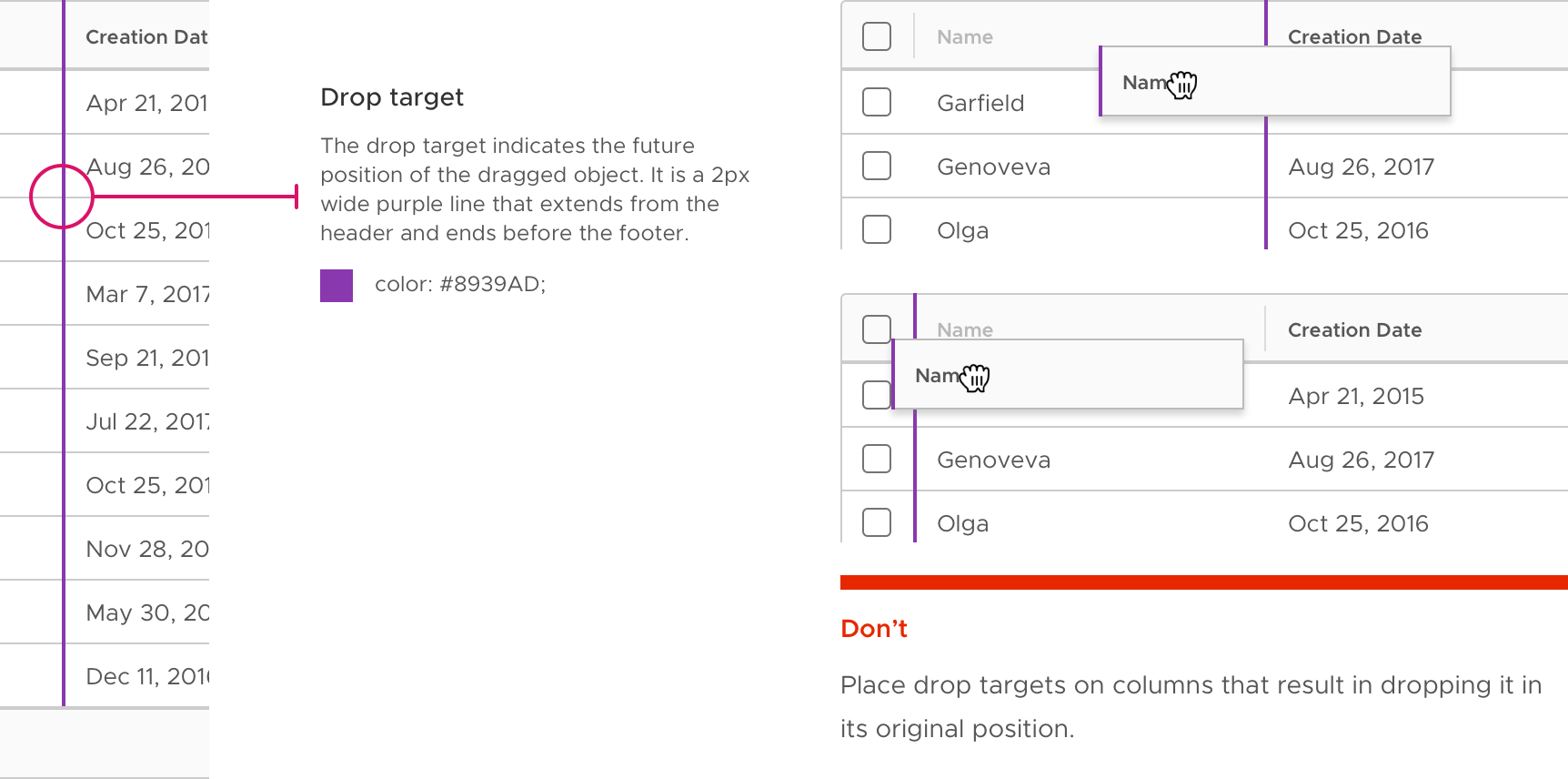
Task: Click the grab hand cursor in the lower dragged Name column
Action: (x=975, y=378)
